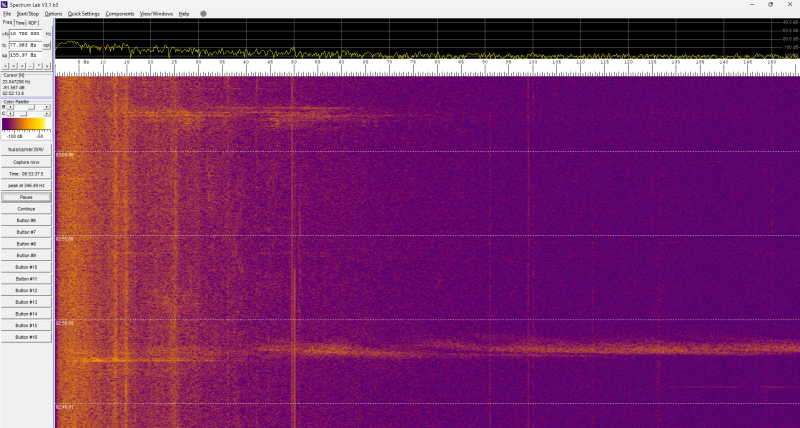Image resolution: width=800 pixels, height=428 pixels.
Task: Open the Start/Stop menu
Action: click(x=28, y=14)
